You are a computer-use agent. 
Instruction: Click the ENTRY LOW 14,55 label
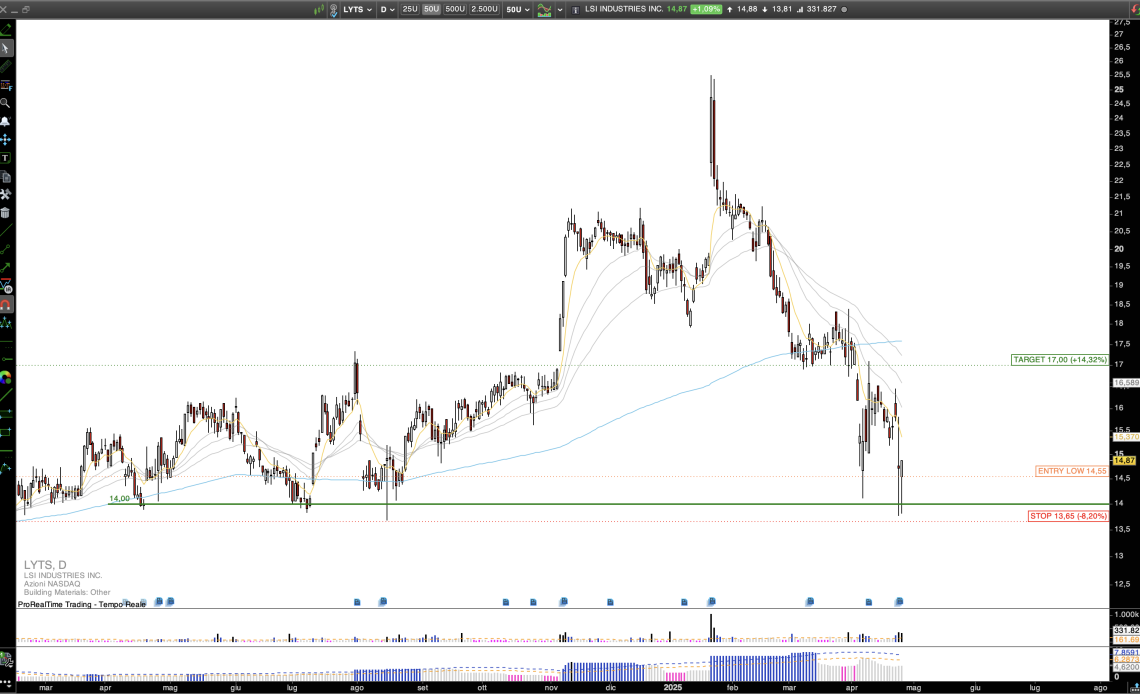pyautogui.click(x=1072, y=470)
